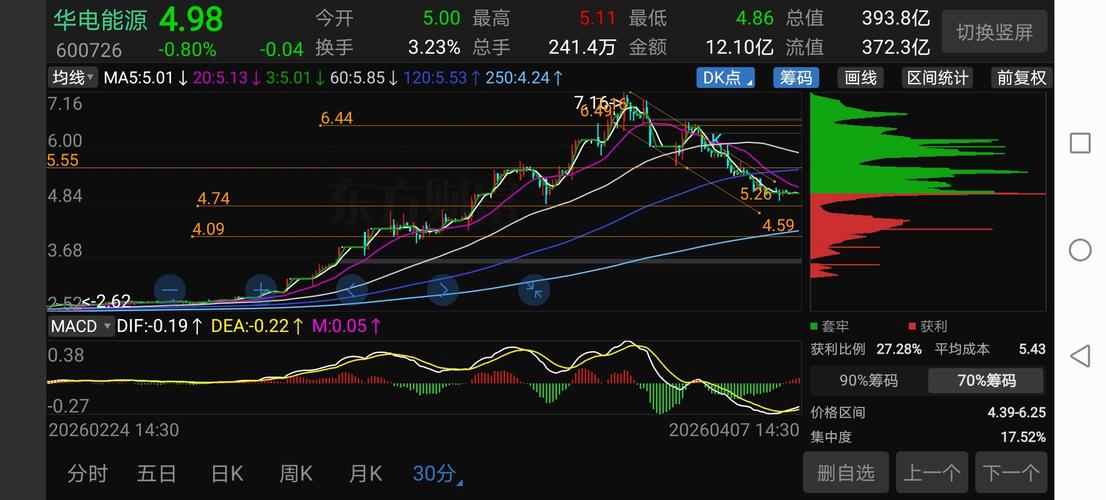
Task: Select the 90%筹码 option
Action: 868,381
